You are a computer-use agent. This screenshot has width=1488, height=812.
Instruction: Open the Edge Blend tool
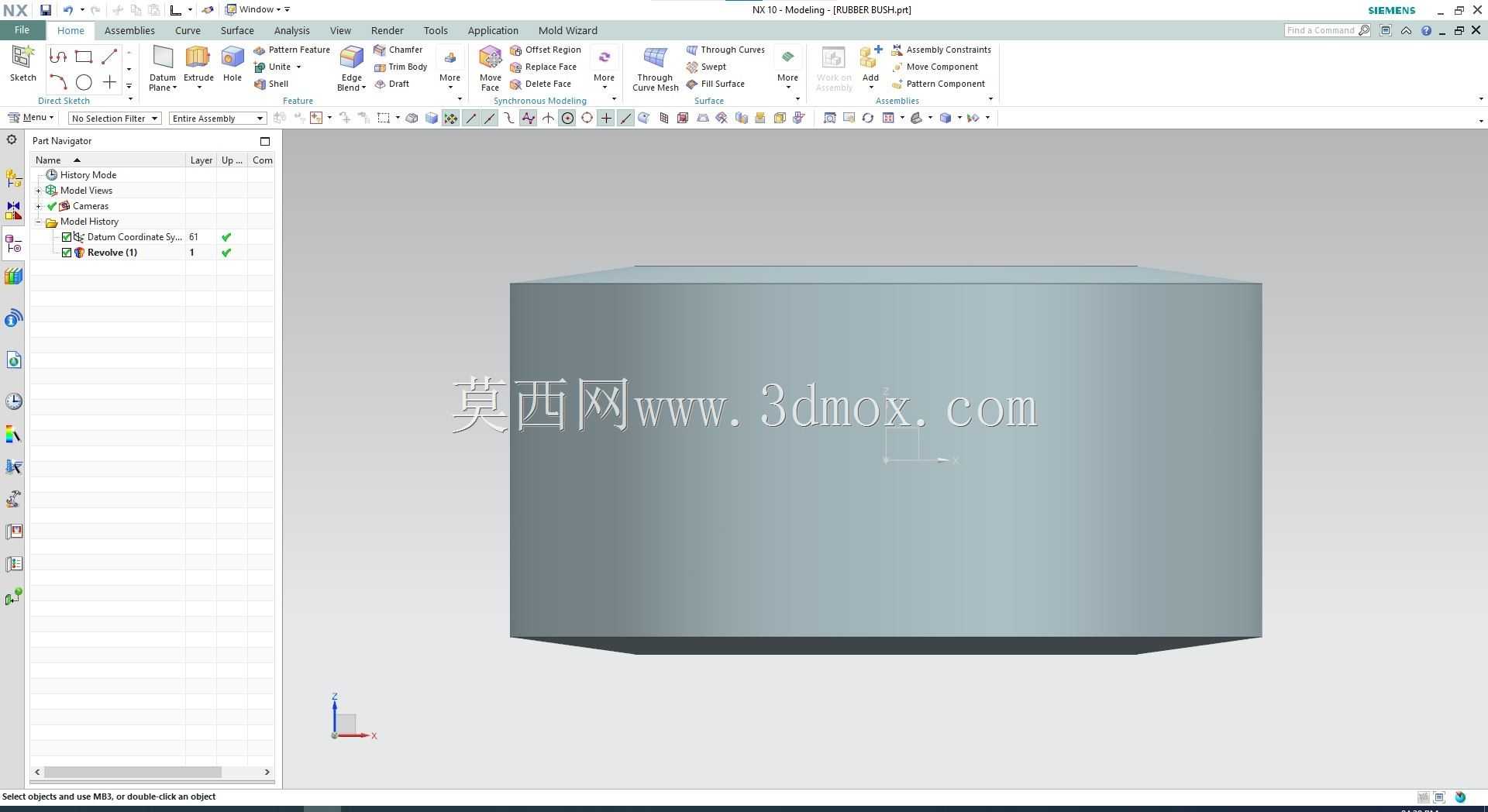point(352,68)
